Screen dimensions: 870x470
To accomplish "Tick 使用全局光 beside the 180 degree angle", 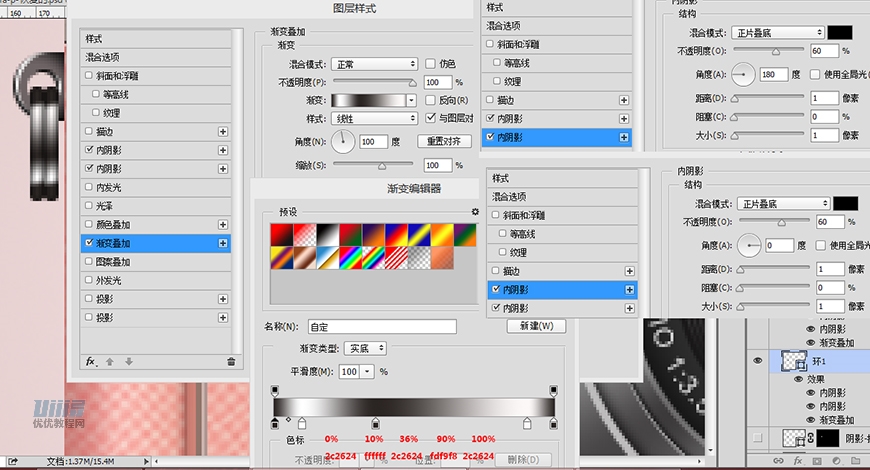I will tap(815, 74).
